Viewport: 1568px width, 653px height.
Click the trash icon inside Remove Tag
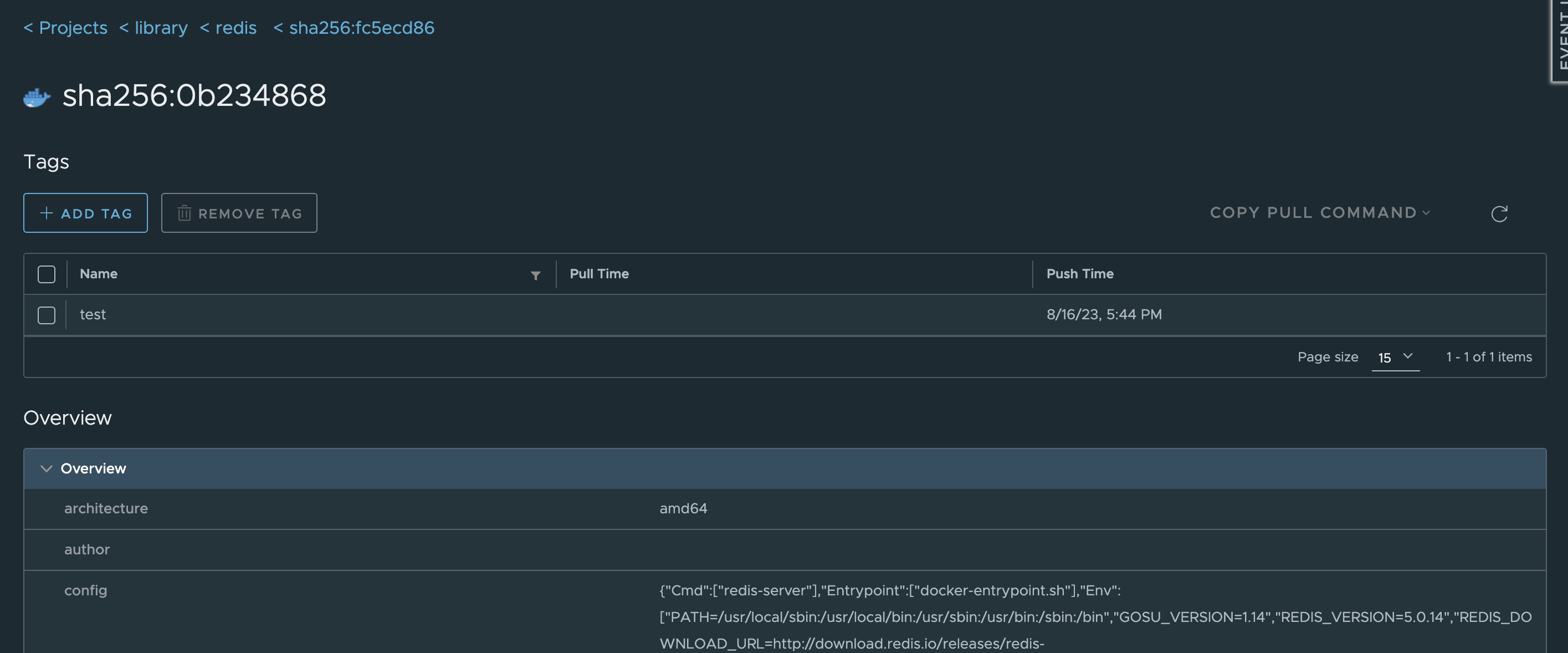click(184, 213)
